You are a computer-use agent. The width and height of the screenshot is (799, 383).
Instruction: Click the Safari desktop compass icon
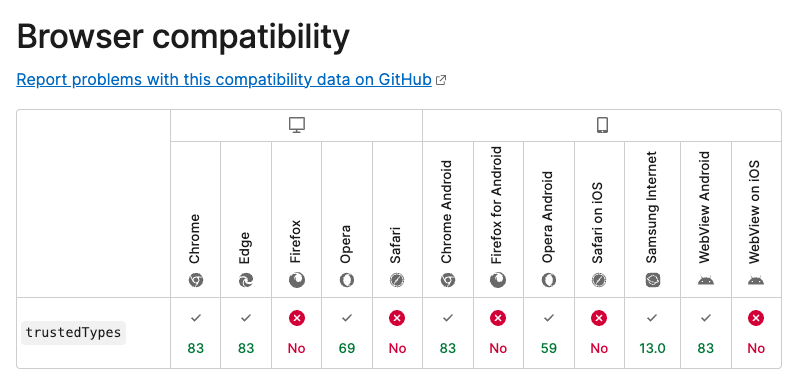(397, 280)
